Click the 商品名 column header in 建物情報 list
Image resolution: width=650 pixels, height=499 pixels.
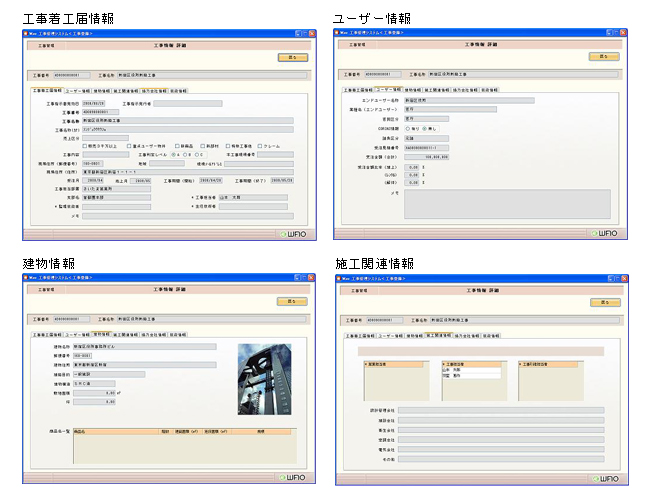(80, 431)
